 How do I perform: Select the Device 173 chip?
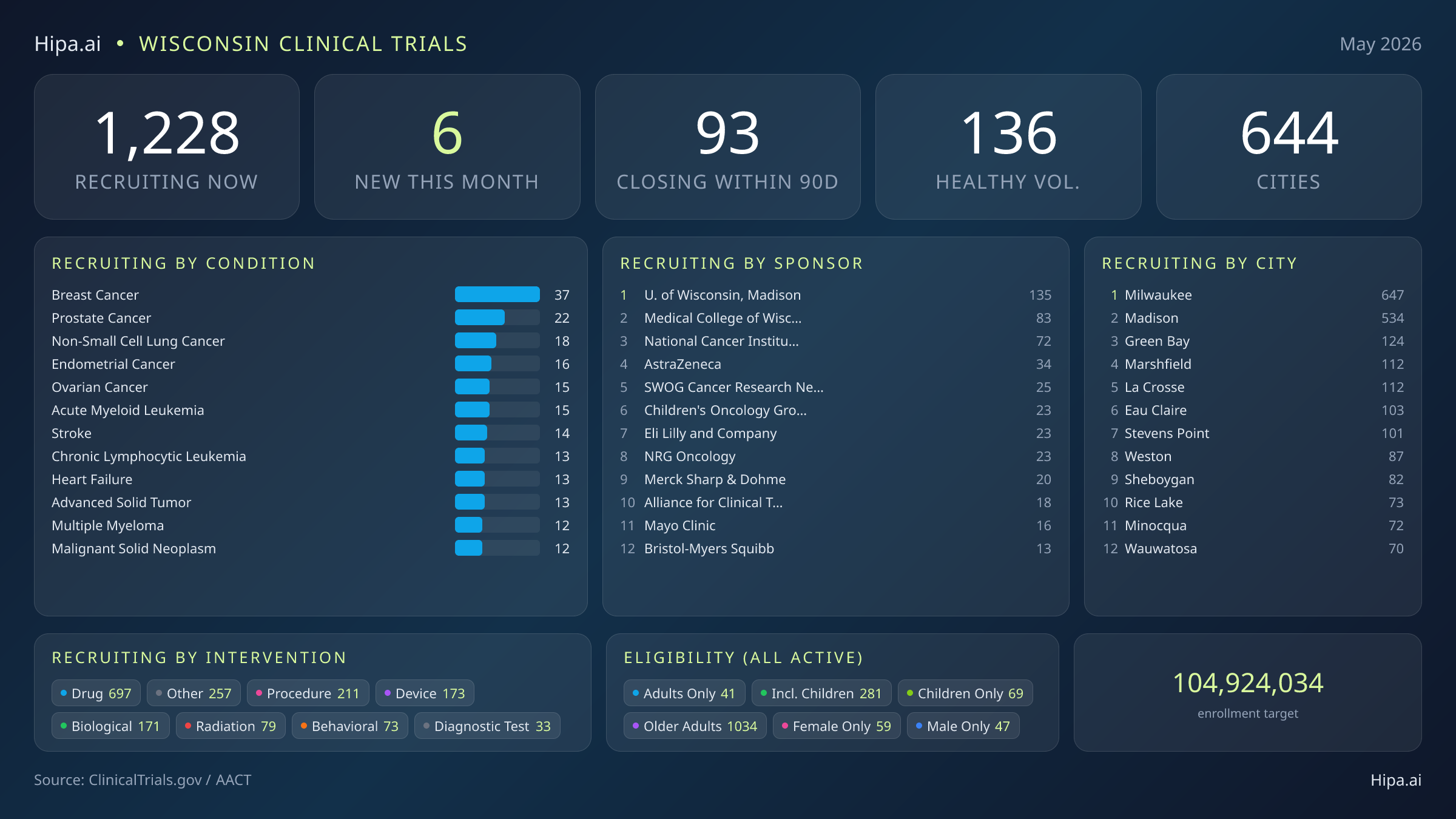click(425, 693)
